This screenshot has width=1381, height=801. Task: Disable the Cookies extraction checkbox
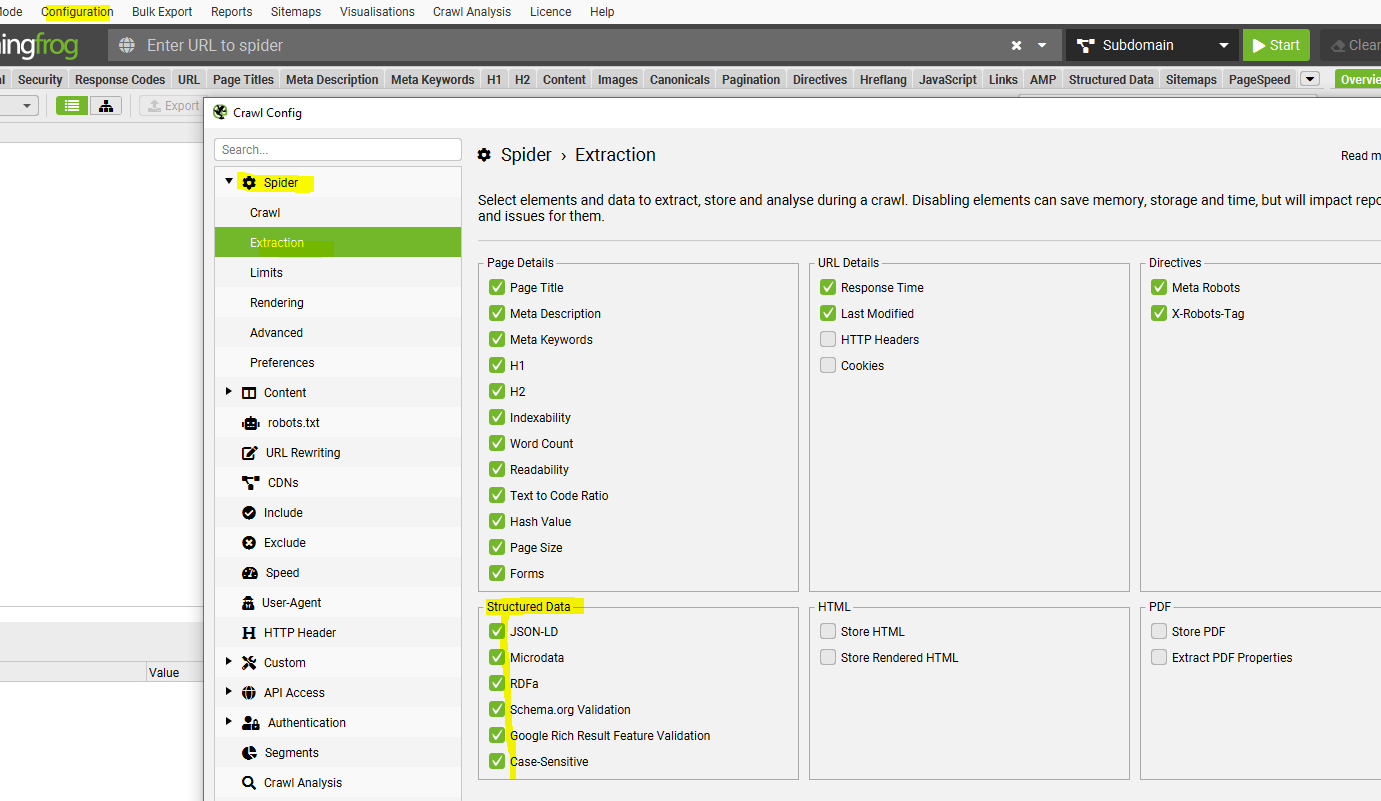click(x=828, y=365)
